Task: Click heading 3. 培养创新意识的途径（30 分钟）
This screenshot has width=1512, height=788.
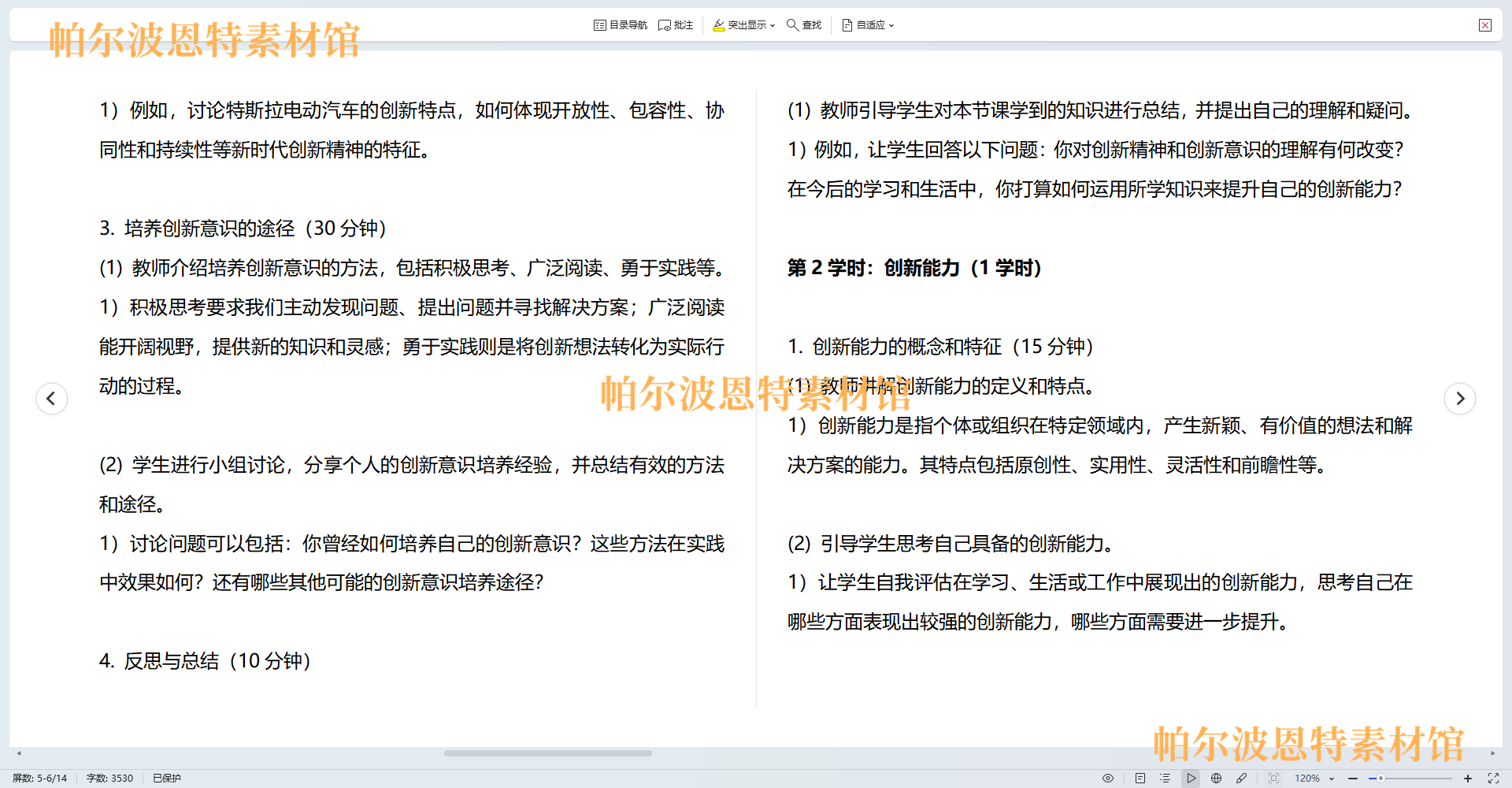Action: (243, 229)
